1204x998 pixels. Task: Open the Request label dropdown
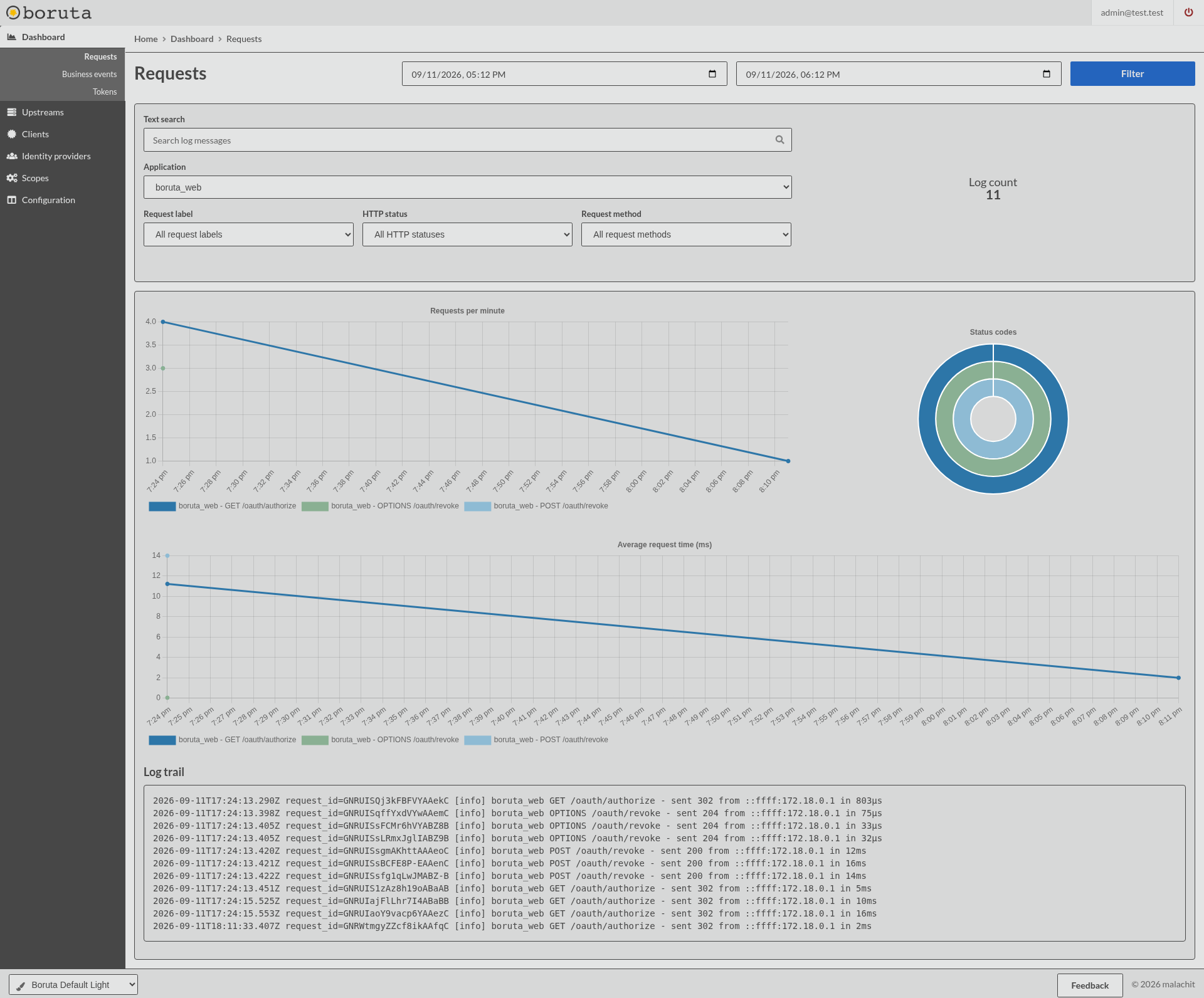coord(248,234)
